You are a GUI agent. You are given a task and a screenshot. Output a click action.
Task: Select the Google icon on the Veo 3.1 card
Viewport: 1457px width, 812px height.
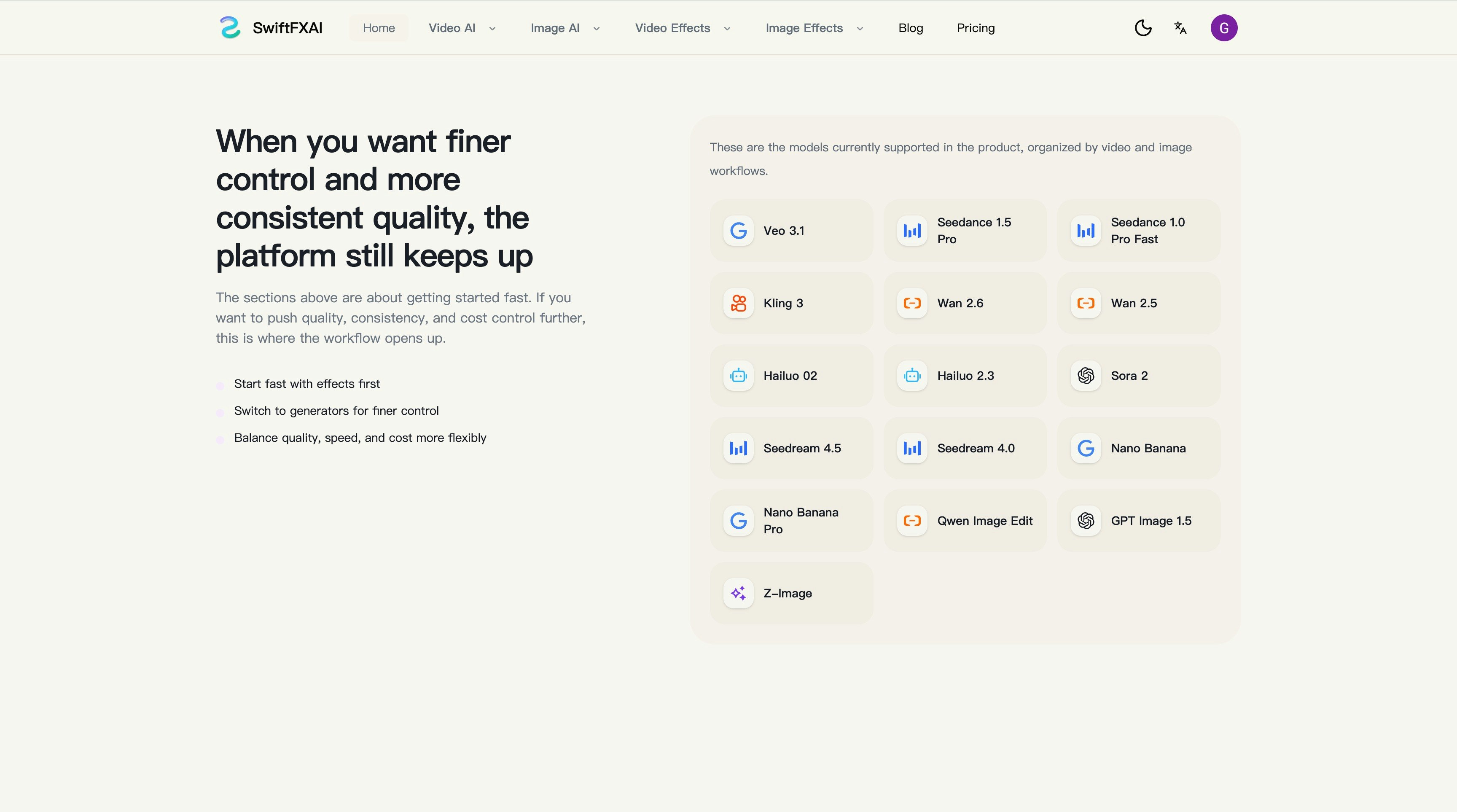(x=738, y=231)
